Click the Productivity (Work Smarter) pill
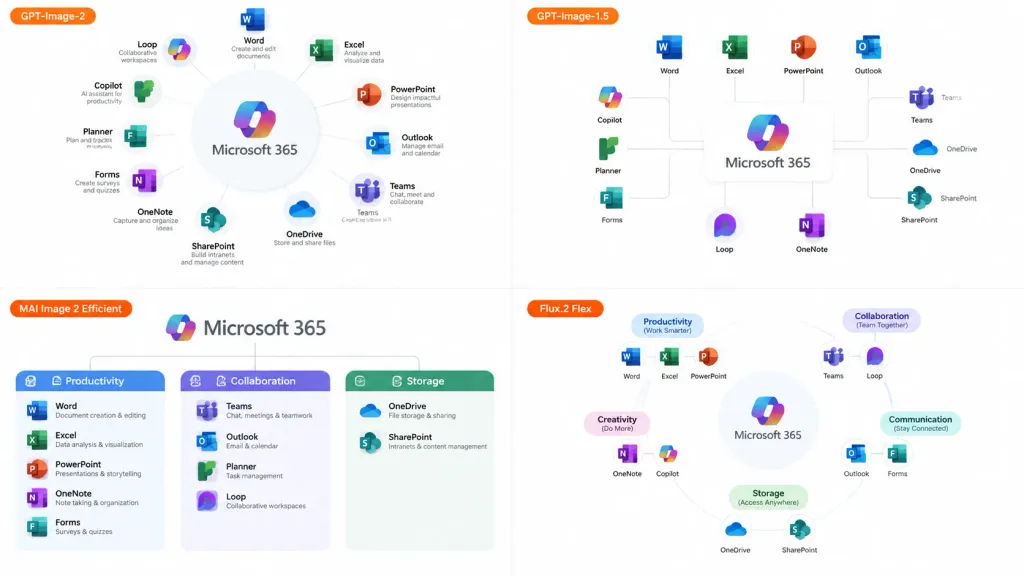1024x576 pixels. tap(667, 325)
